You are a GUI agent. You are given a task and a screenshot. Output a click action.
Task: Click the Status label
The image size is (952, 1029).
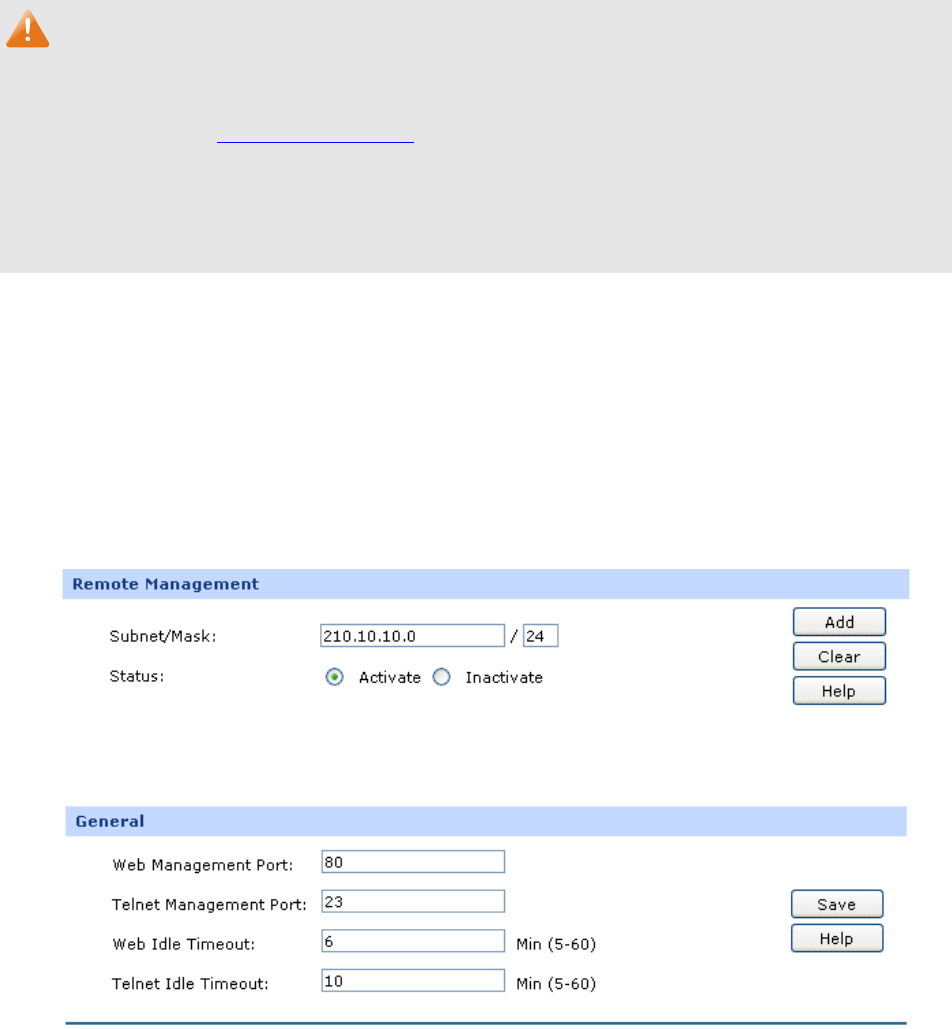[x=137, y=677]
